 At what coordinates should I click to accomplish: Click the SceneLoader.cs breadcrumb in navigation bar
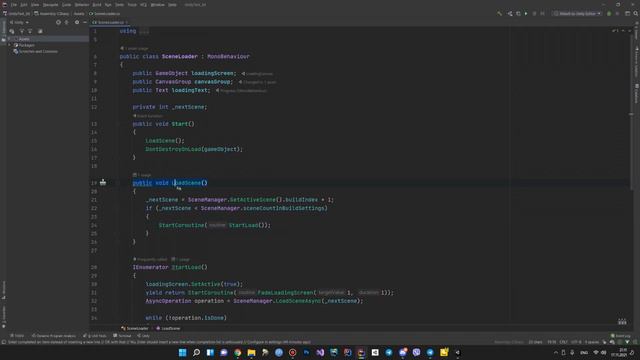(104, 13)
